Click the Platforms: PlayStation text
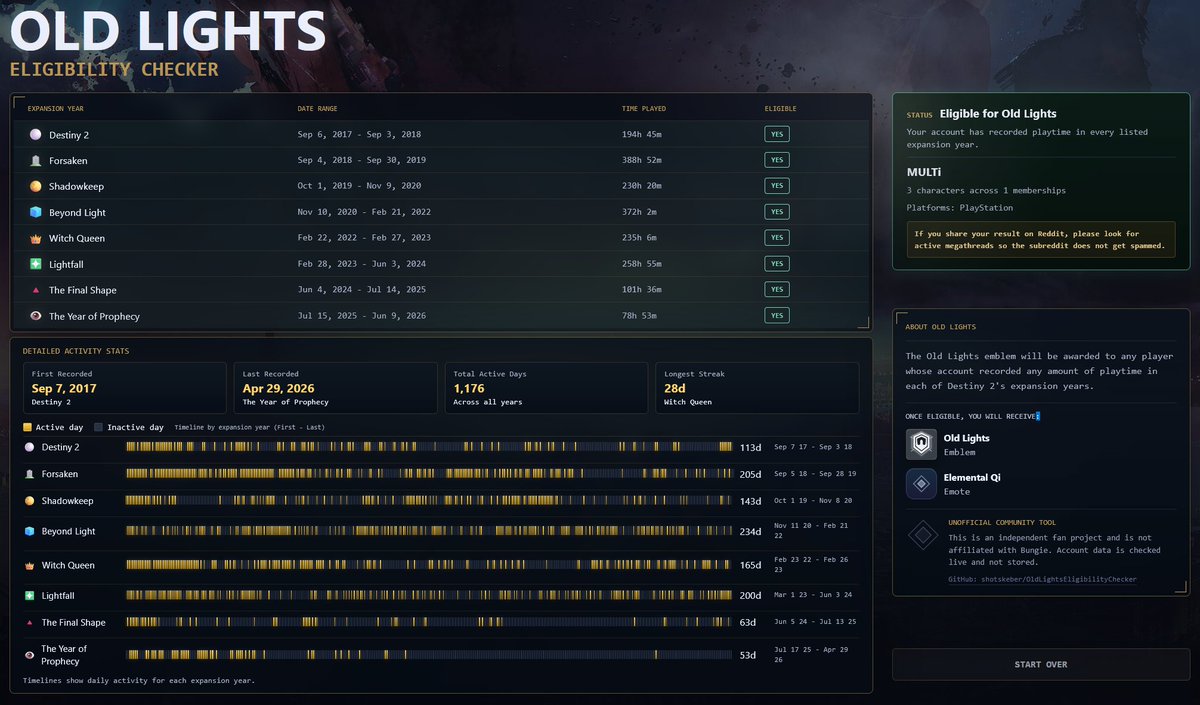This screenshot has height=705, width=1200. [x=960, y=208]
